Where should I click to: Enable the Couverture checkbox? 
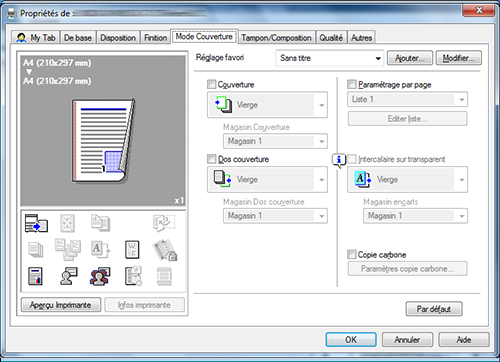pyautogui.click(x=211, y=84)
